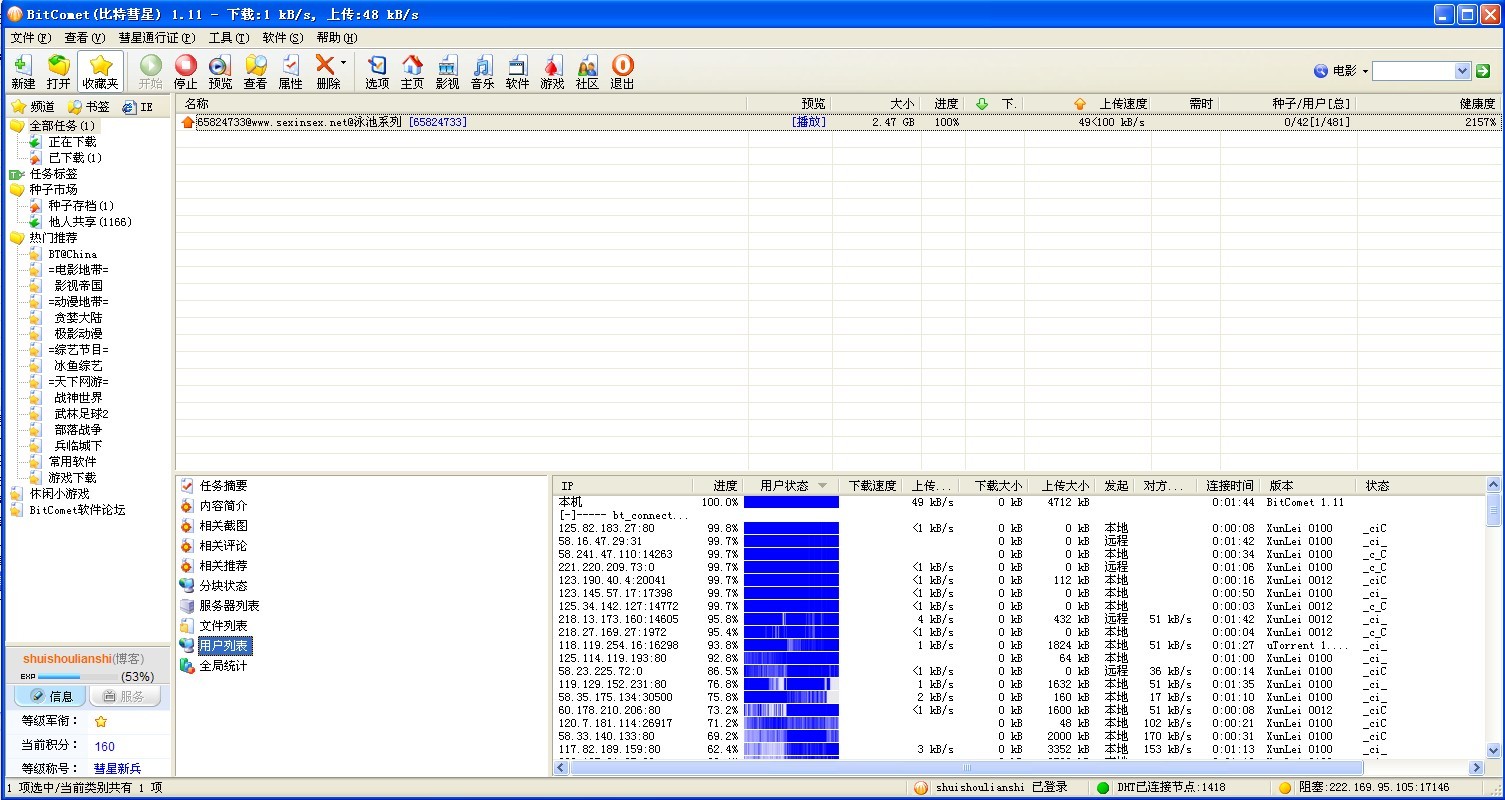This screenshot has width=1505, height=800.
Task: Open the 文件(F) menu
Action: [30, 38]
